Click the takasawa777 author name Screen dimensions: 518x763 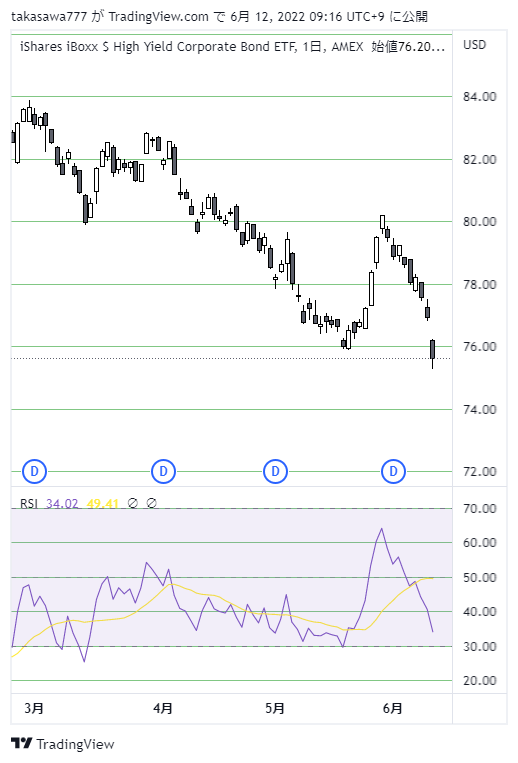point(49,17)
